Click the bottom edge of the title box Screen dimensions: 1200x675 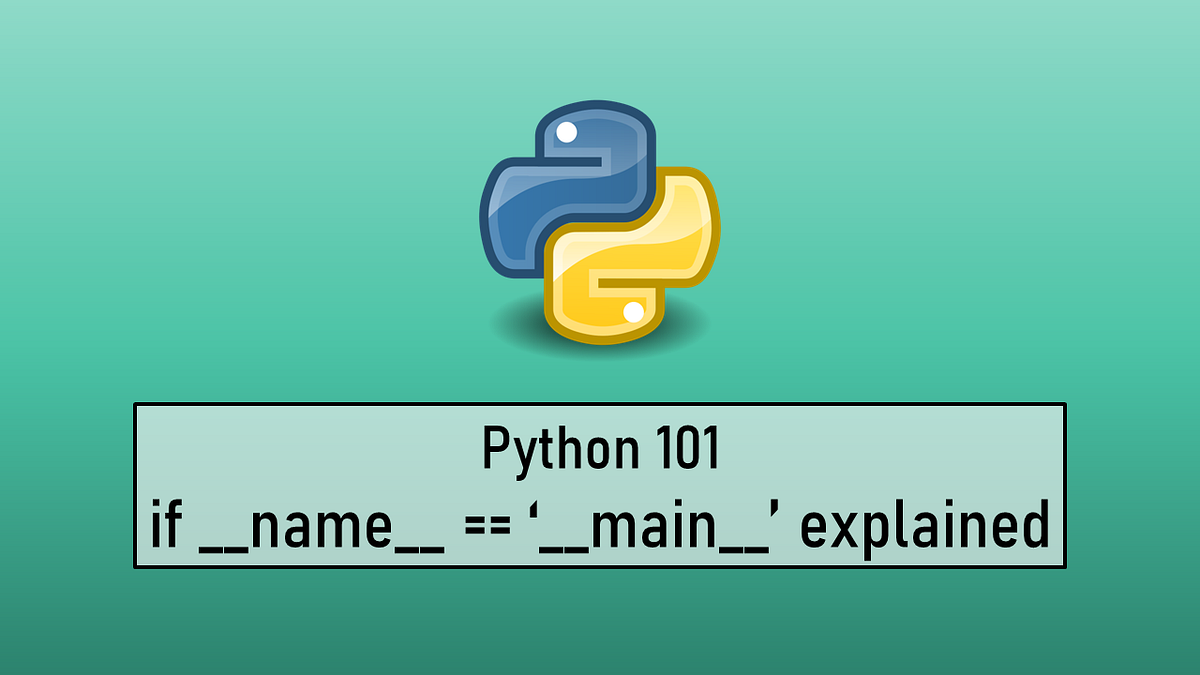600,566
